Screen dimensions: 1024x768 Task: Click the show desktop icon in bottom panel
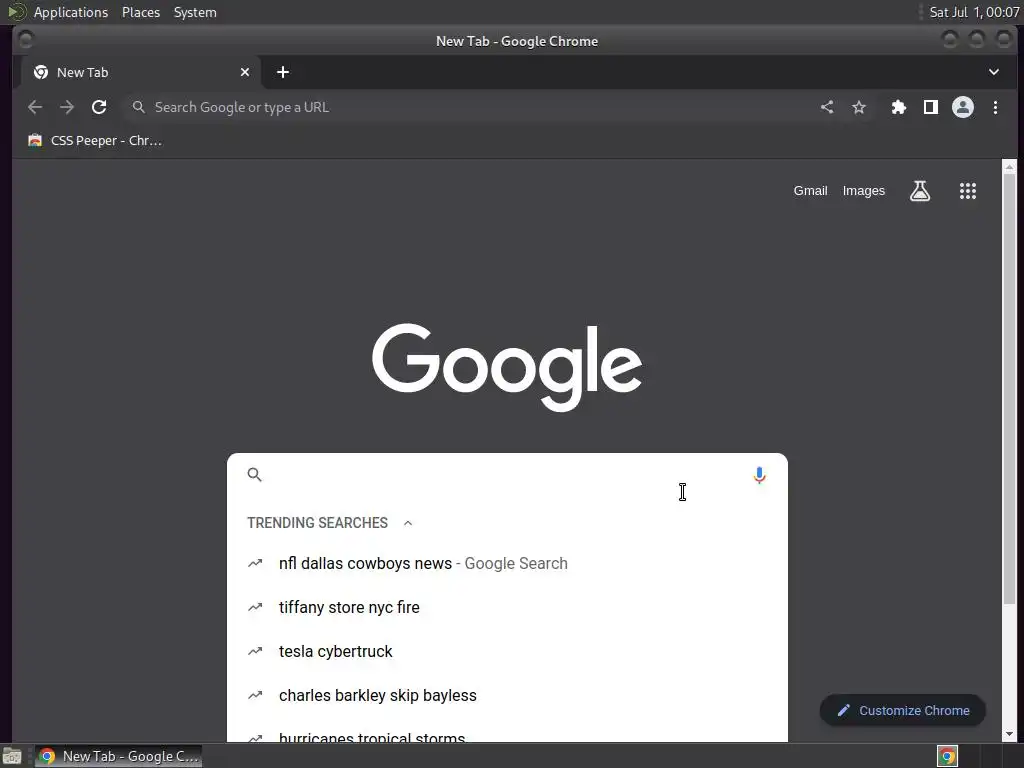coord(12,756)
